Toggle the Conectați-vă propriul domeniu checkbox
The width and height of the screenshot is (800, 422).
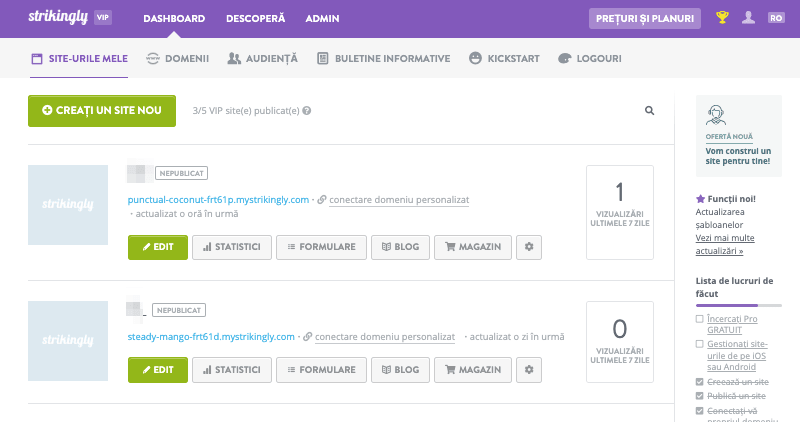pyautogui.click(x=699, y=410)
